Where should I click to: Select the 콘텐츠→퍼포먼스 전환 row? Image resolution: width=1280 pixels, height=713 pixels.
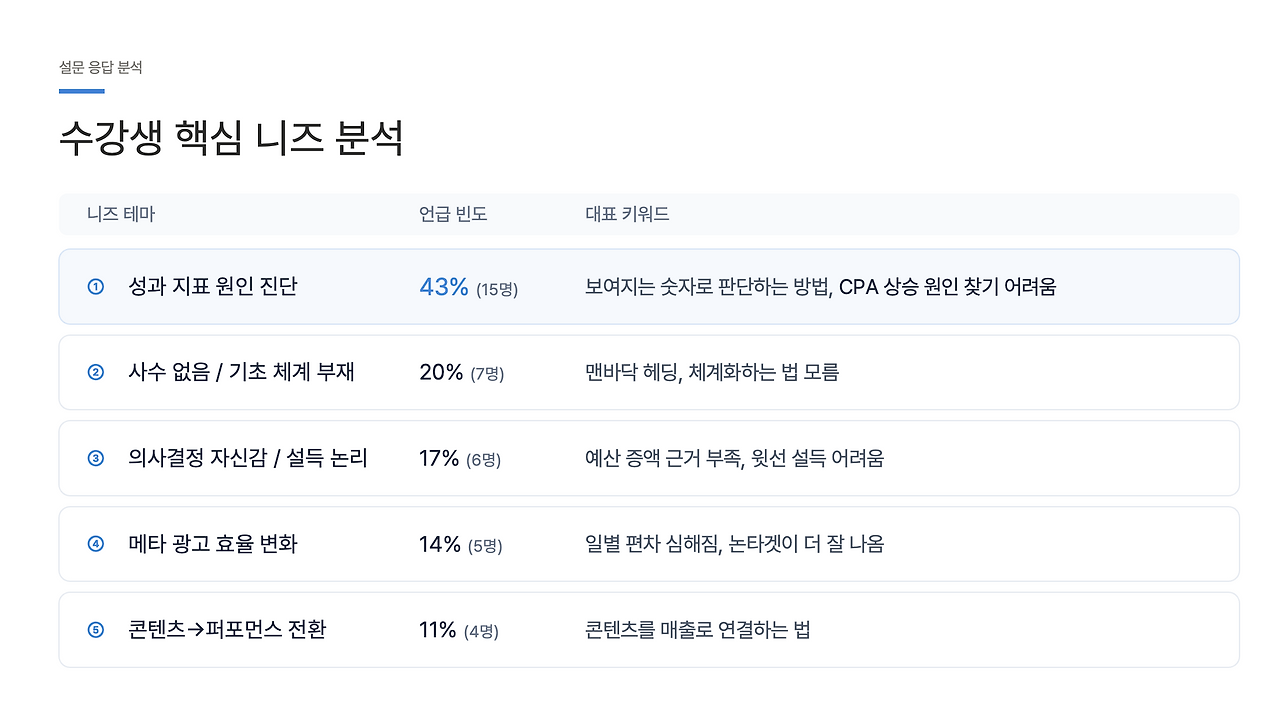649,630
